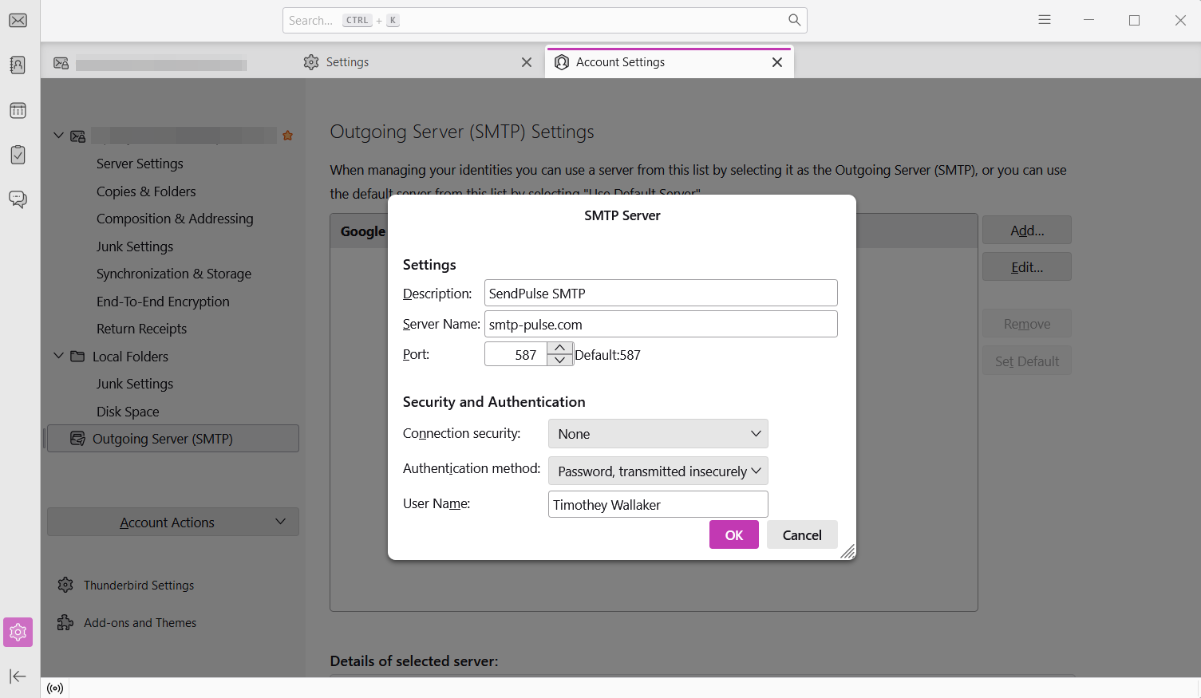Open the Connection security dropdown
The width and height of the screenshot is (1201, 698).
[x=658, y=434]
